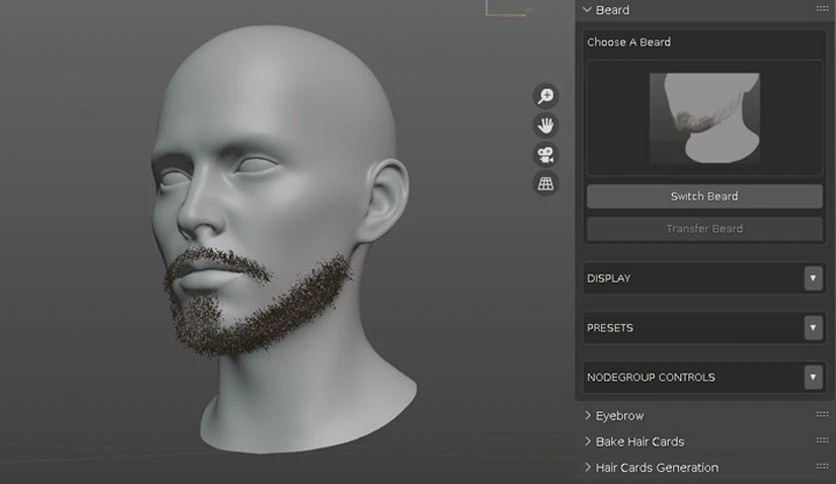Open the PRESETS dropdown arrow
The image size is (836, 484).
[x=813, y=328]
